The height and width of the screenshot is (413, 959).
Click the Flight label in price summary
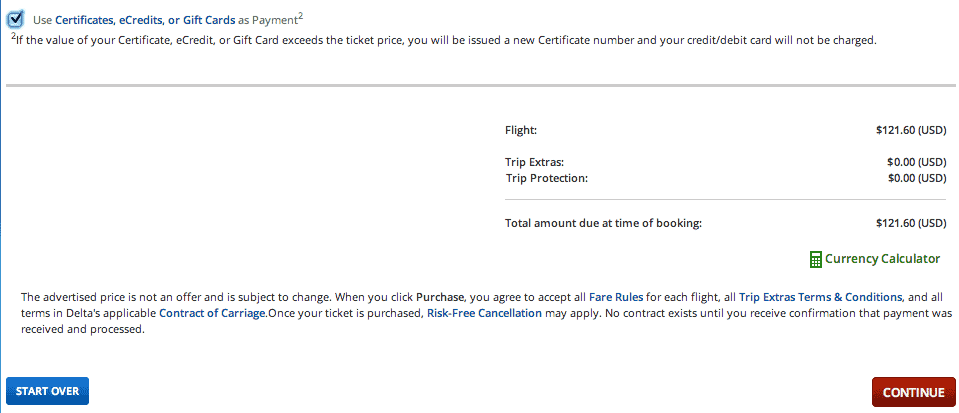[x=521, y=130]
